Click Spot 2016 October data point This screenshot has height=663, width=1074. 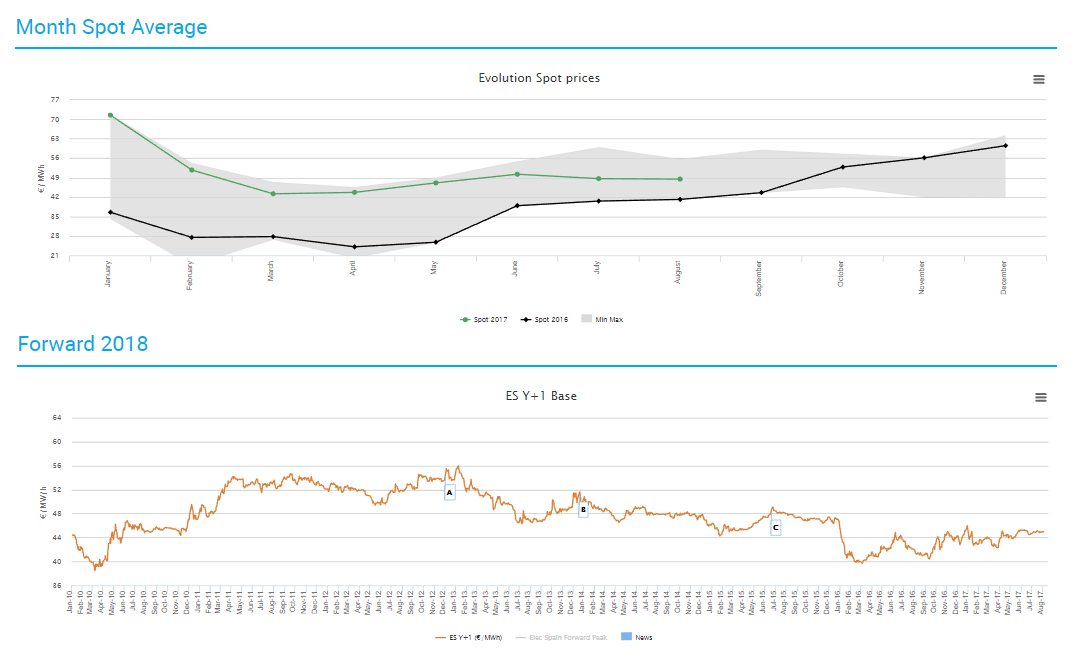pos(843,167)
